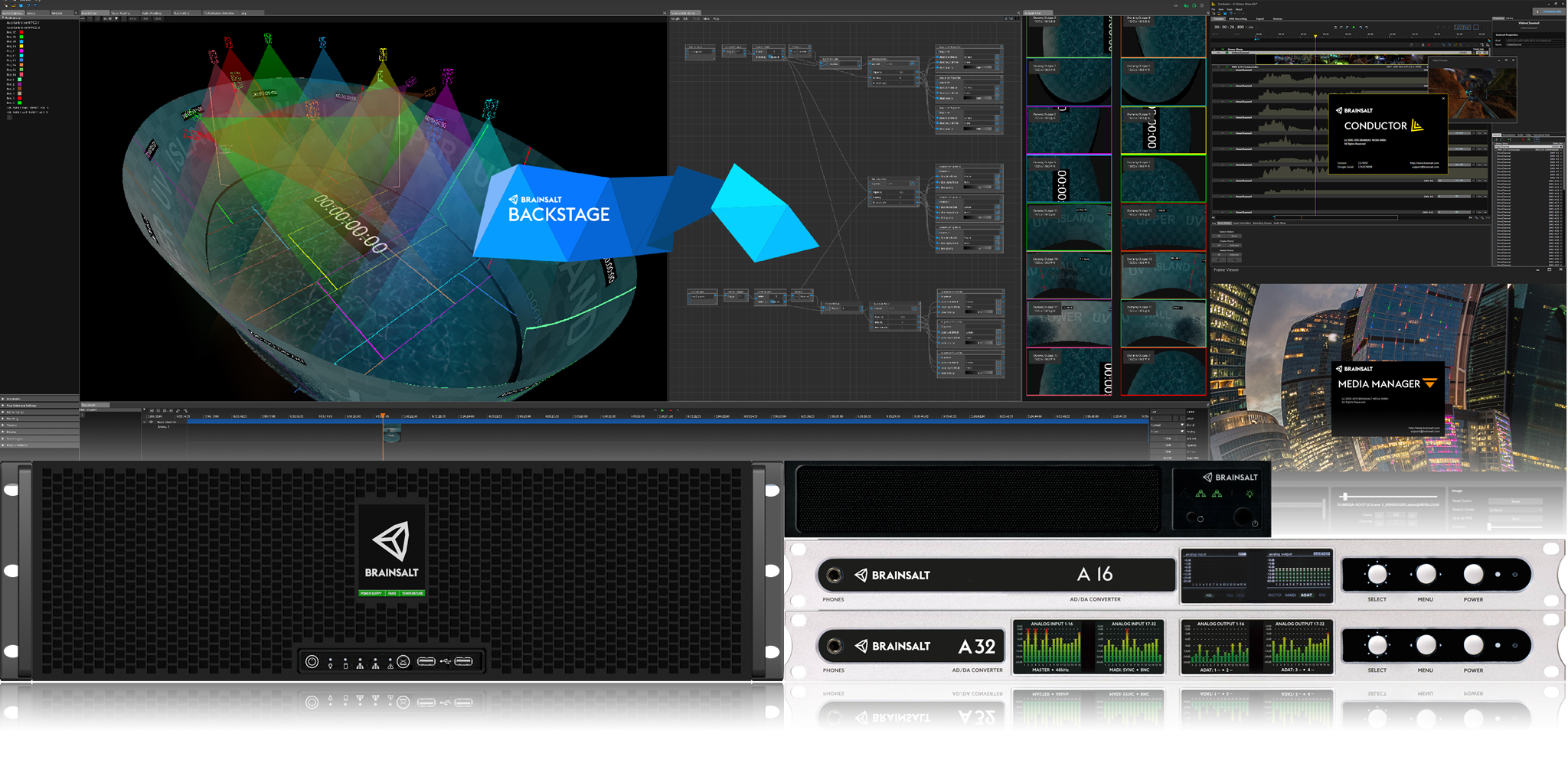Click the left USB port on the server front panel

[426, 661]
